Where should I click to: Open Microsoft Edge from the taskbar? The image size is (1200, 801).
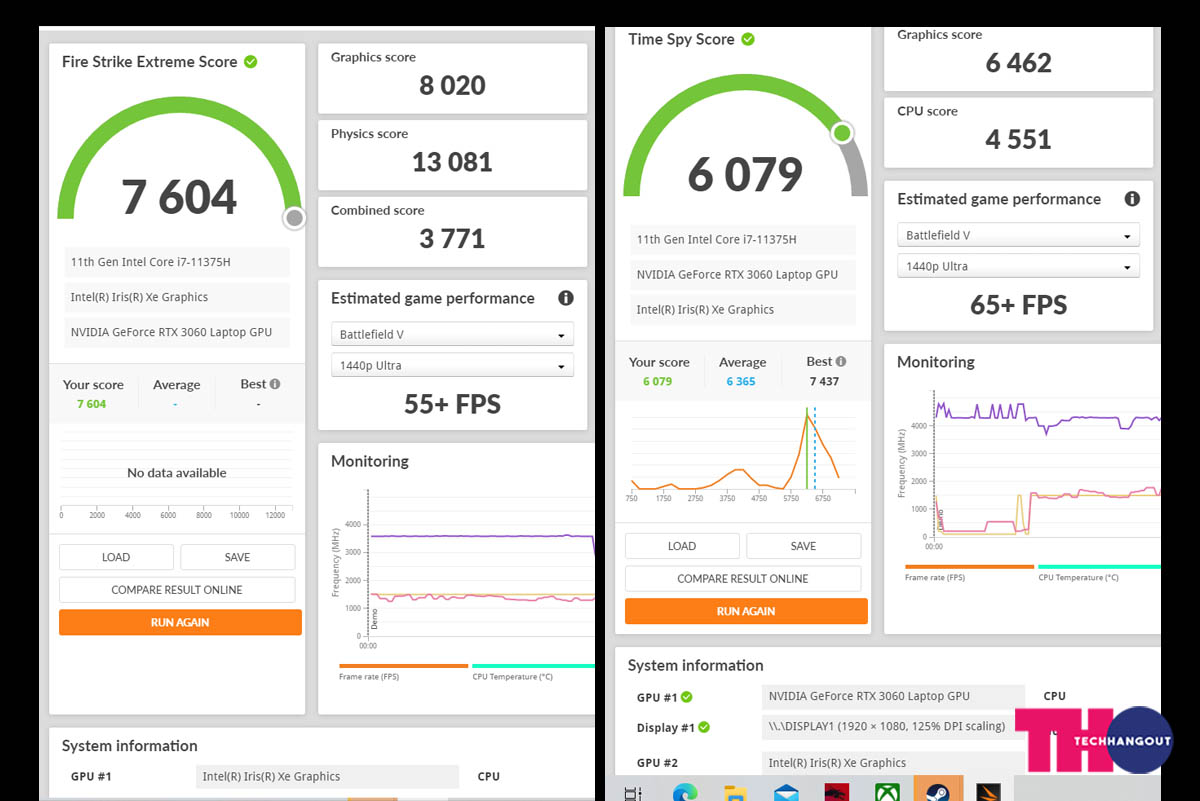[x=685, y=791]
